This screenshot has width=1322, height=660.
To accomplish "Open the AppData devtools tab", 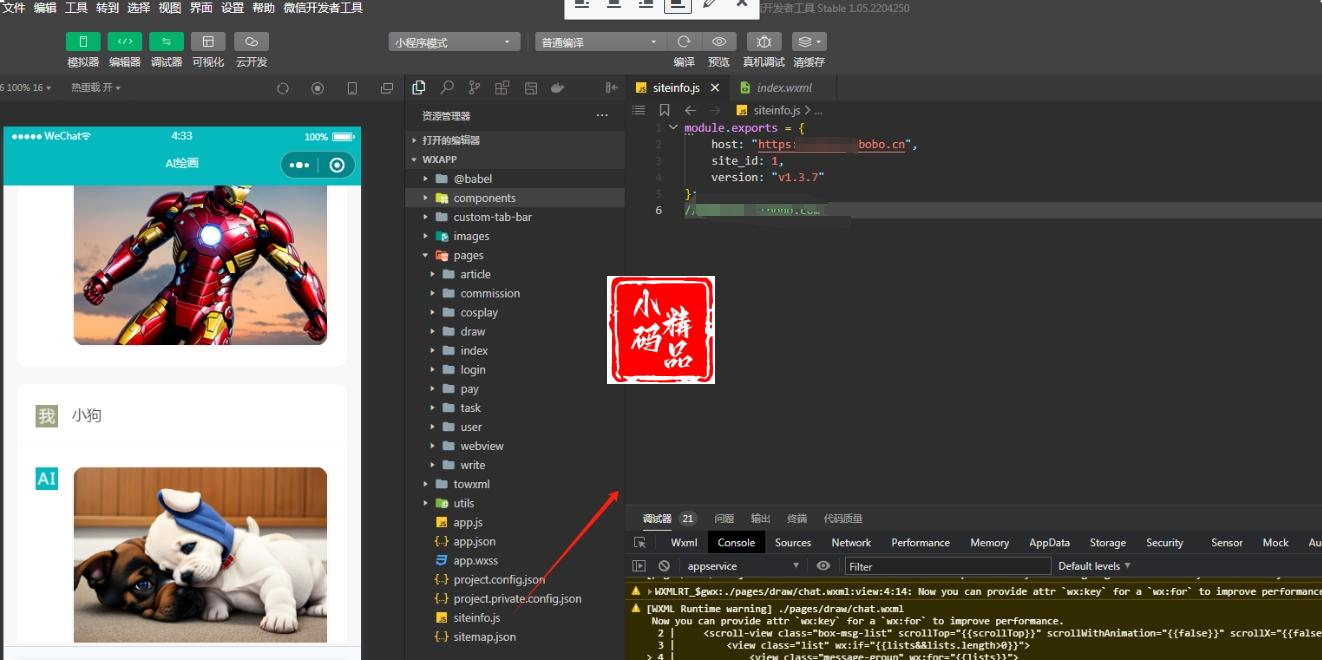I will click(x=1049, y=542).
